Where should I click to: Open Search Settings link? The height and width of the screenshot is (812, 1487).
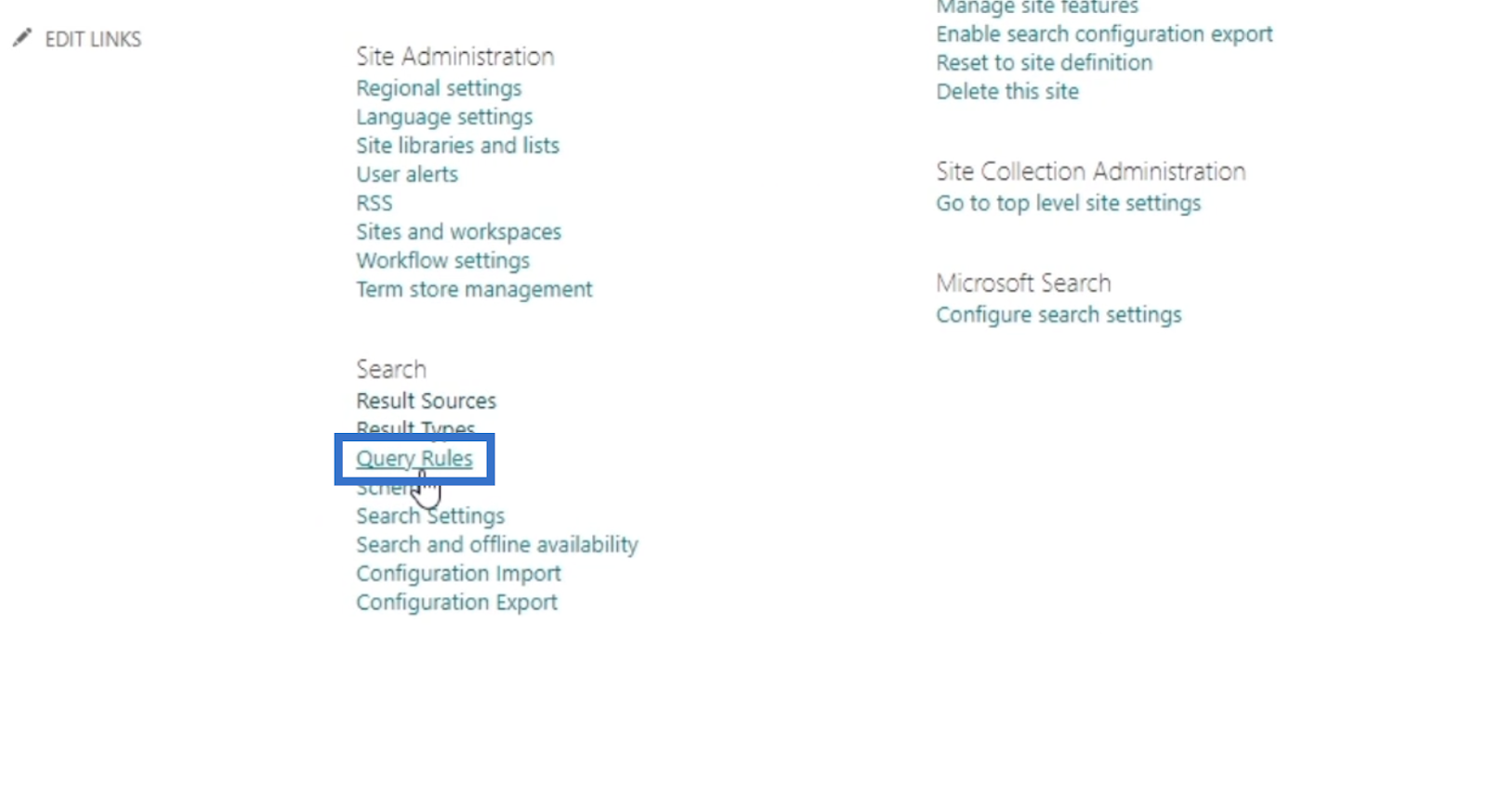(430, 517)
